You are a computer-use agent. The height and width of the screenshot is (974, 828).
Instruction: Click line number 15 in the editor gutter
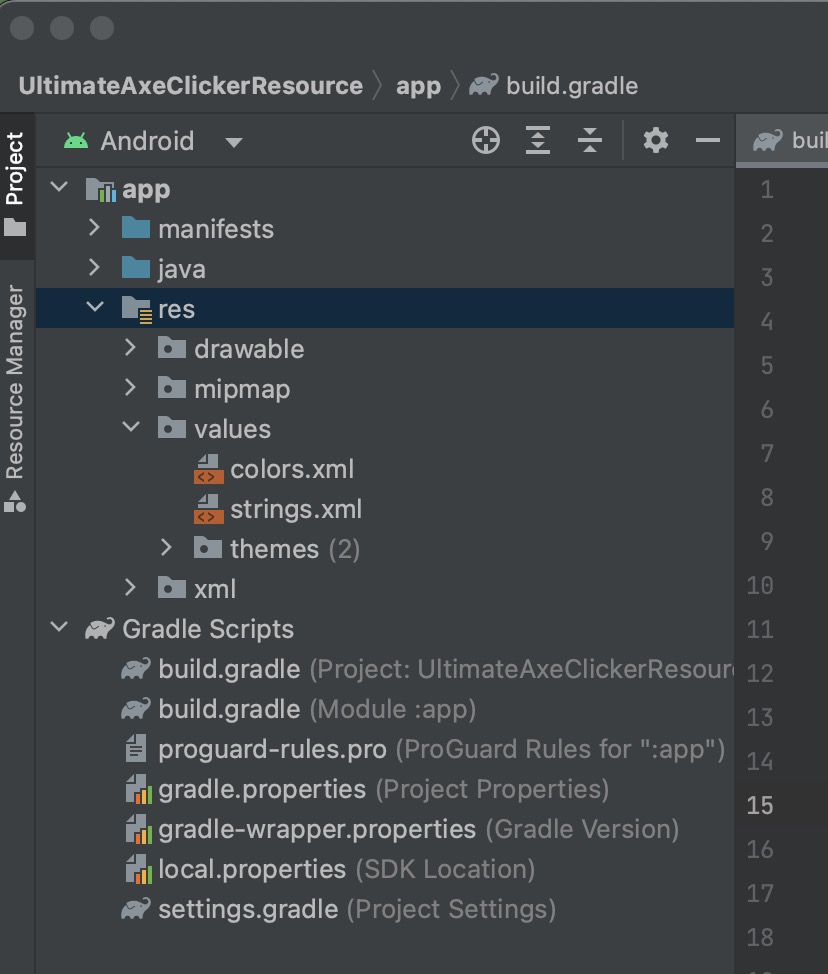pos(760,806)
